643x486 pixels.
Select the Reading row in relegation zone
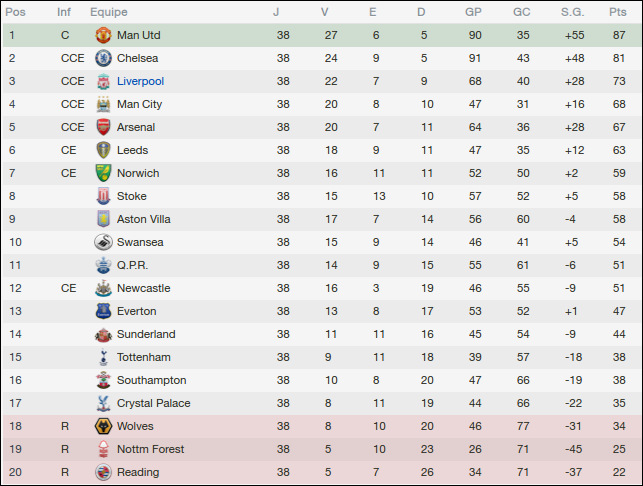point(321,472)
